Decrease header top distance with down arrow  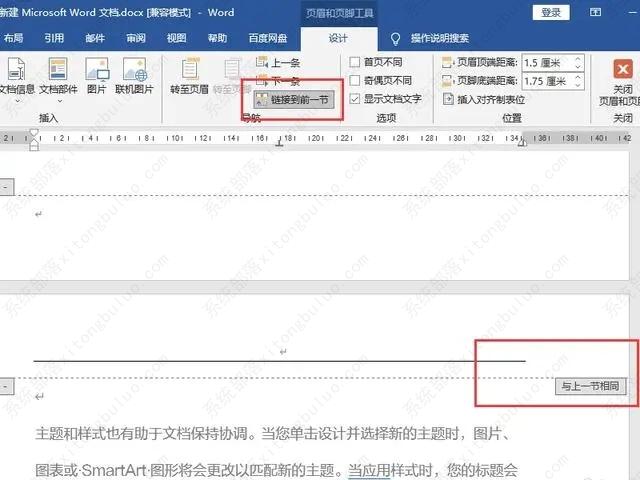pyautogui.click(x=578, y=66)
